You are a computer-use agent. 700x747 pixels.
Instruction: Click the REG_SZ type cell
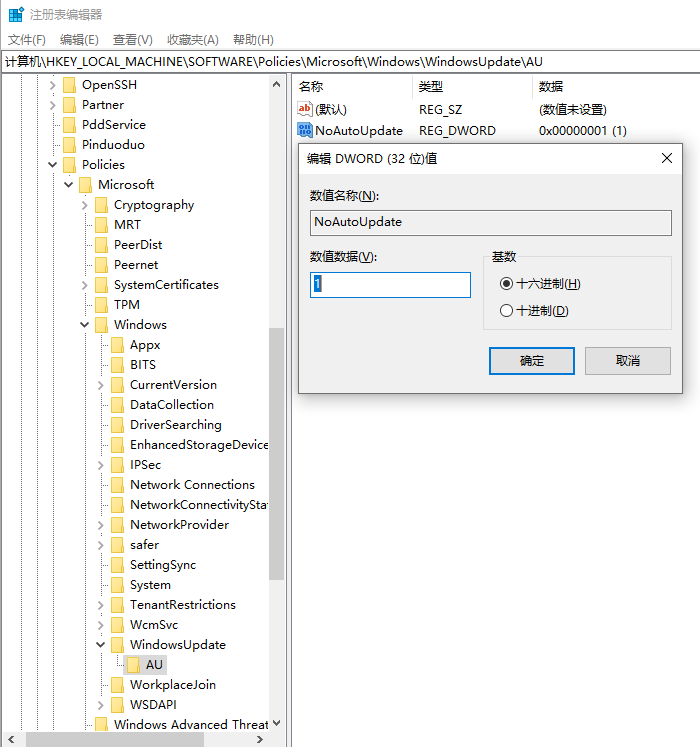[440, 110]
